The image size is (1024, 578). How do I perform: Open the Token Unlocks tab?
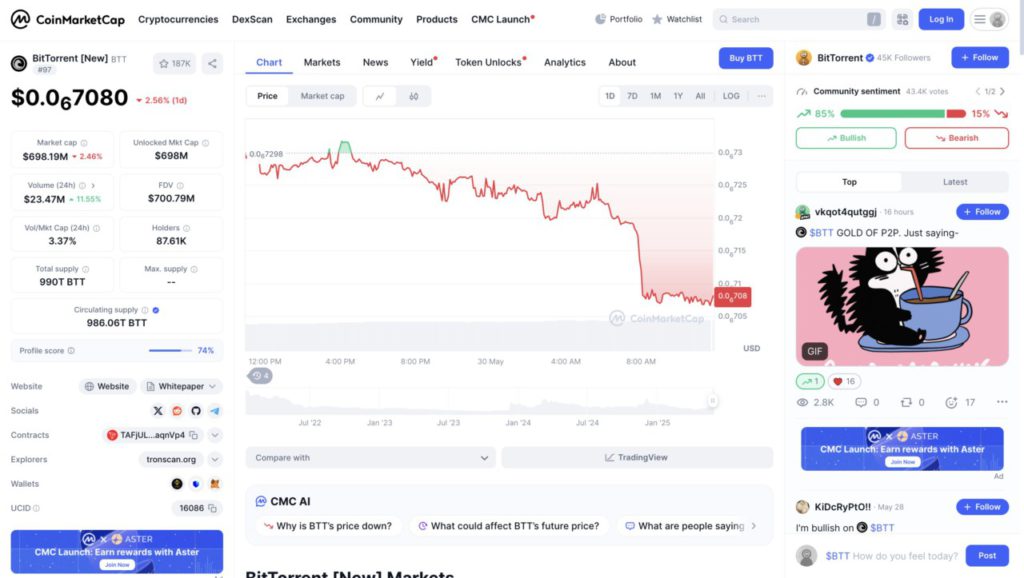pos(489,62)
